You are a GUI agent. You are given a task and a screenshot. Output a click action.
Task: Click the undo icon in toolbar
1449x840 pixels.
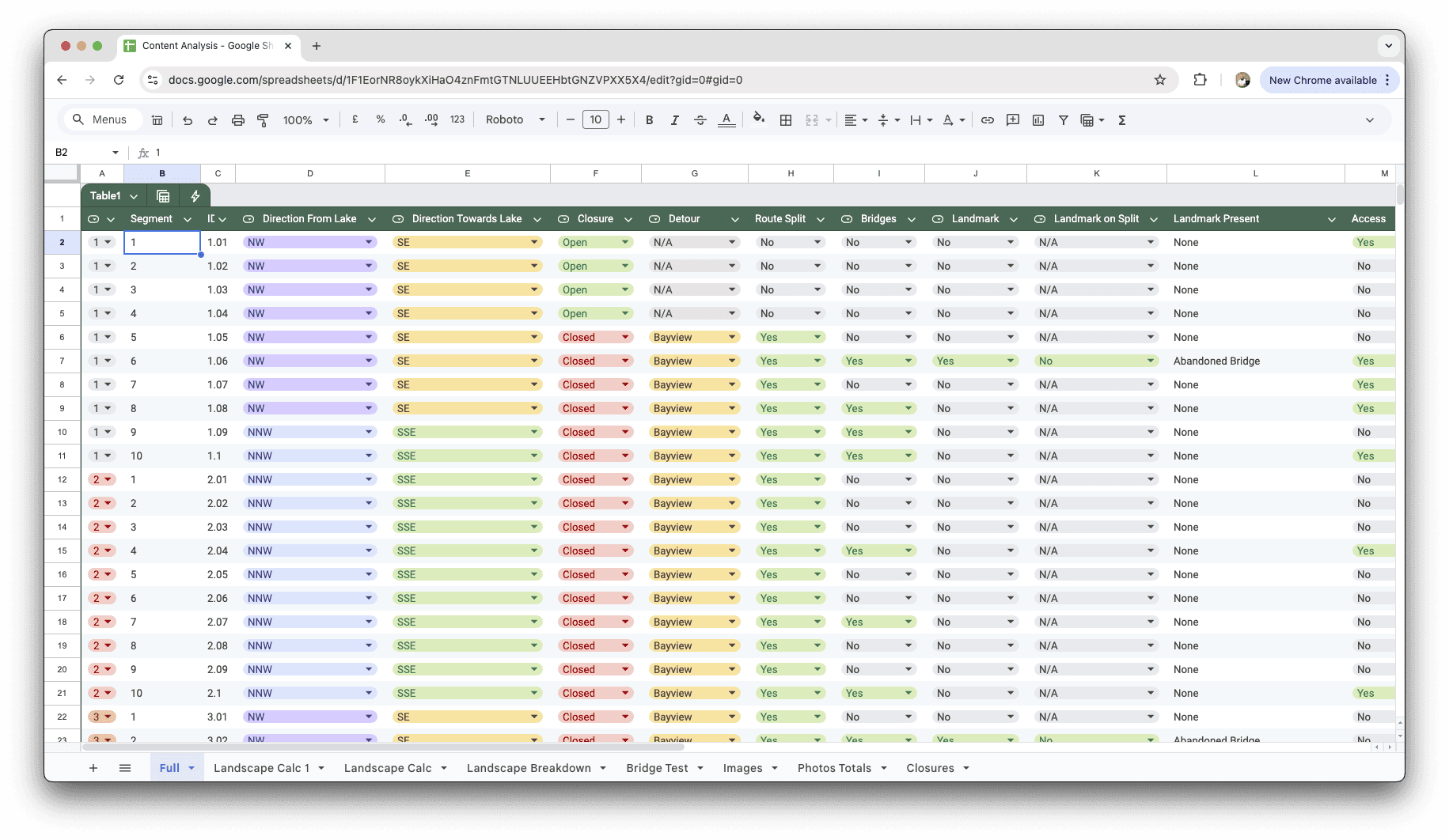pyautogui.click(x=188, y=120)
